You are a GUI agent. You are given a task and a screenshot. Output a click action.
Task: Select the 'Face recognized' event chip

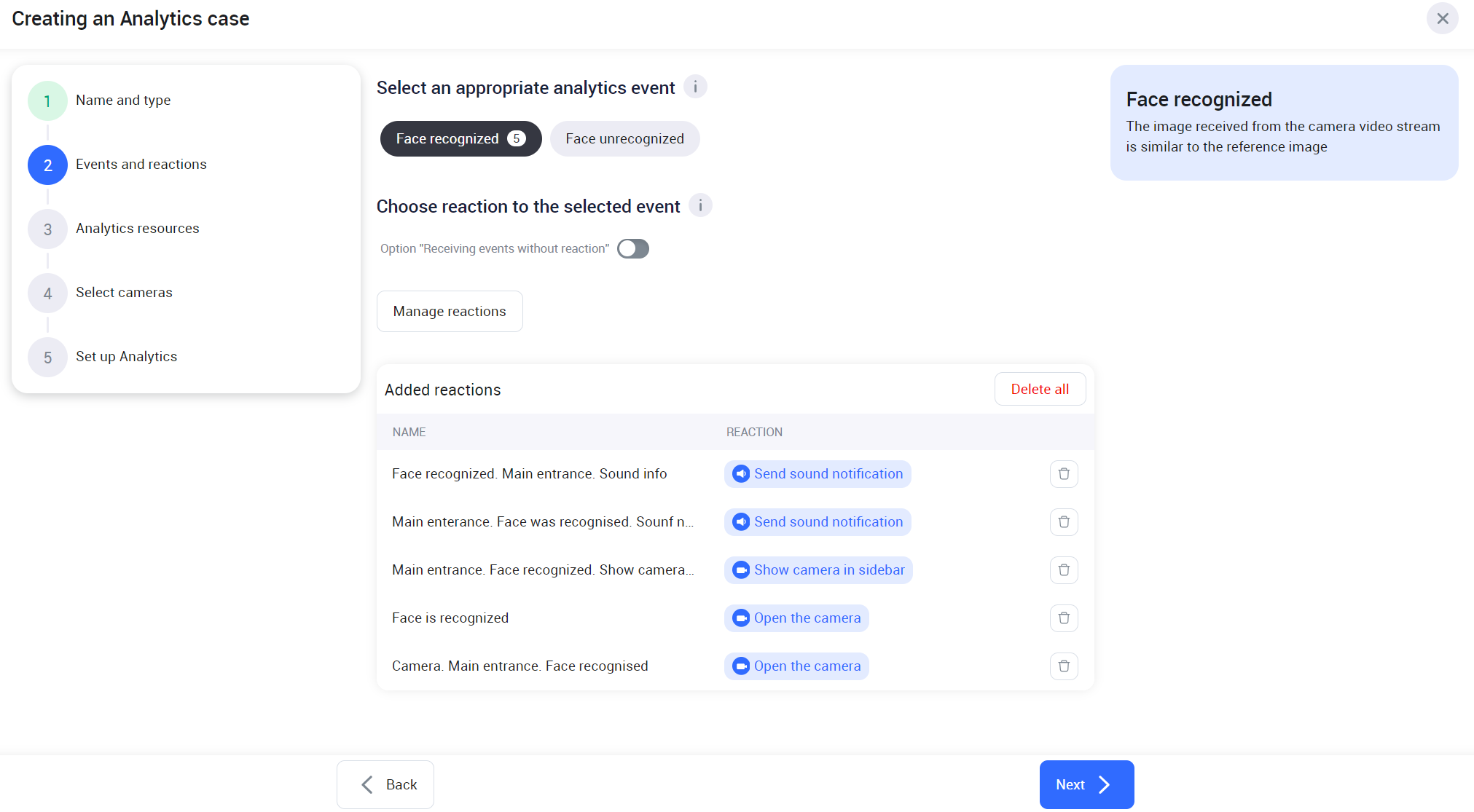click(x=460, y=139)
